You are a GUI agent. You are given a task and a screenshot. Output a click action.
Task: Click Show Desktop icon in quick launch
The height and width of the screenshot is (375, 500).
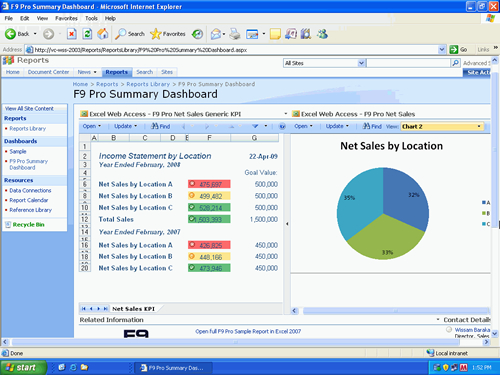point(62,367)
